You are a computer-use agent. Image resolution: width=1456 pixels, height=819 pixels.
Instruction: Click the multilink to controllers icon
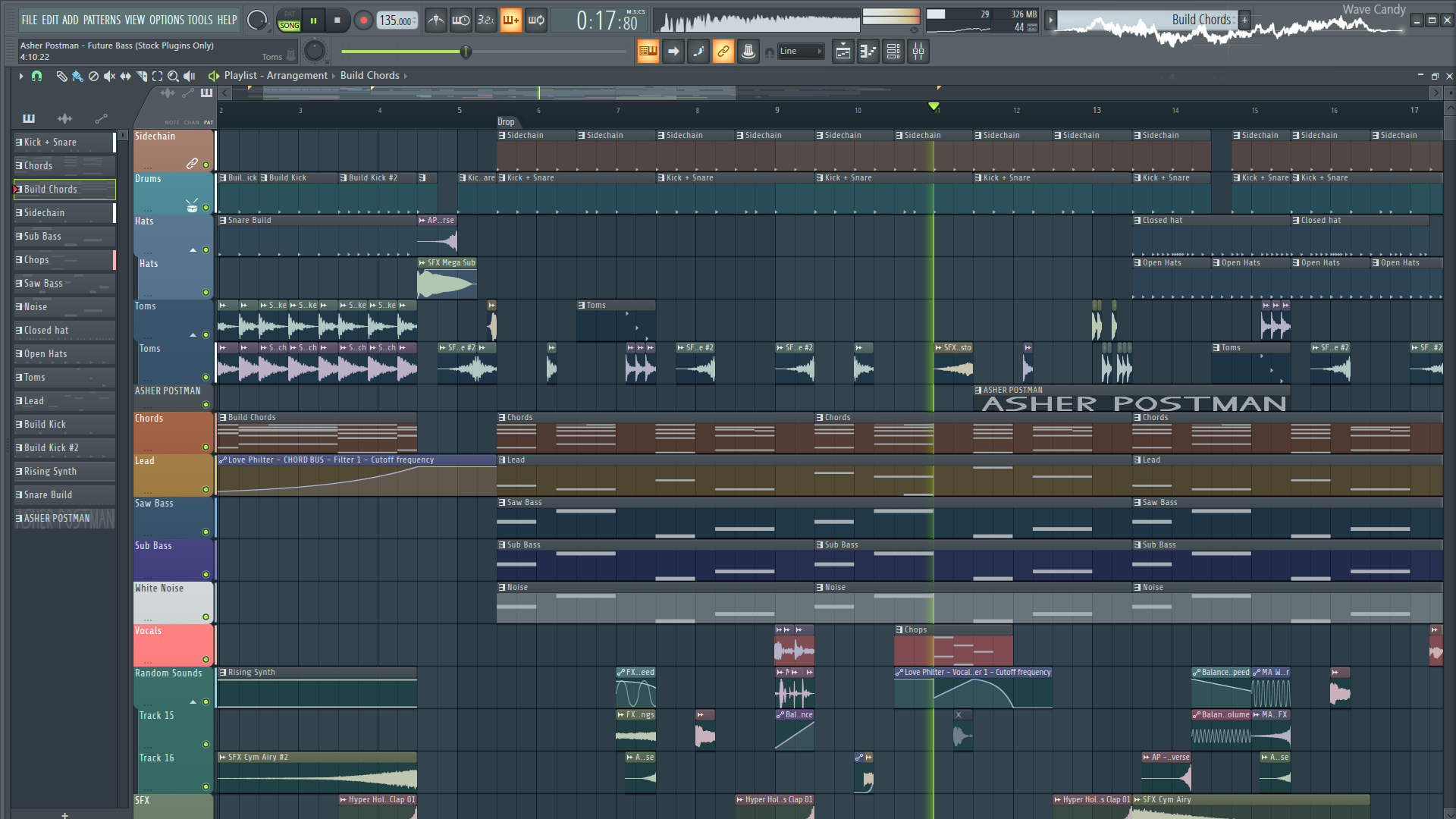[748, 52]
